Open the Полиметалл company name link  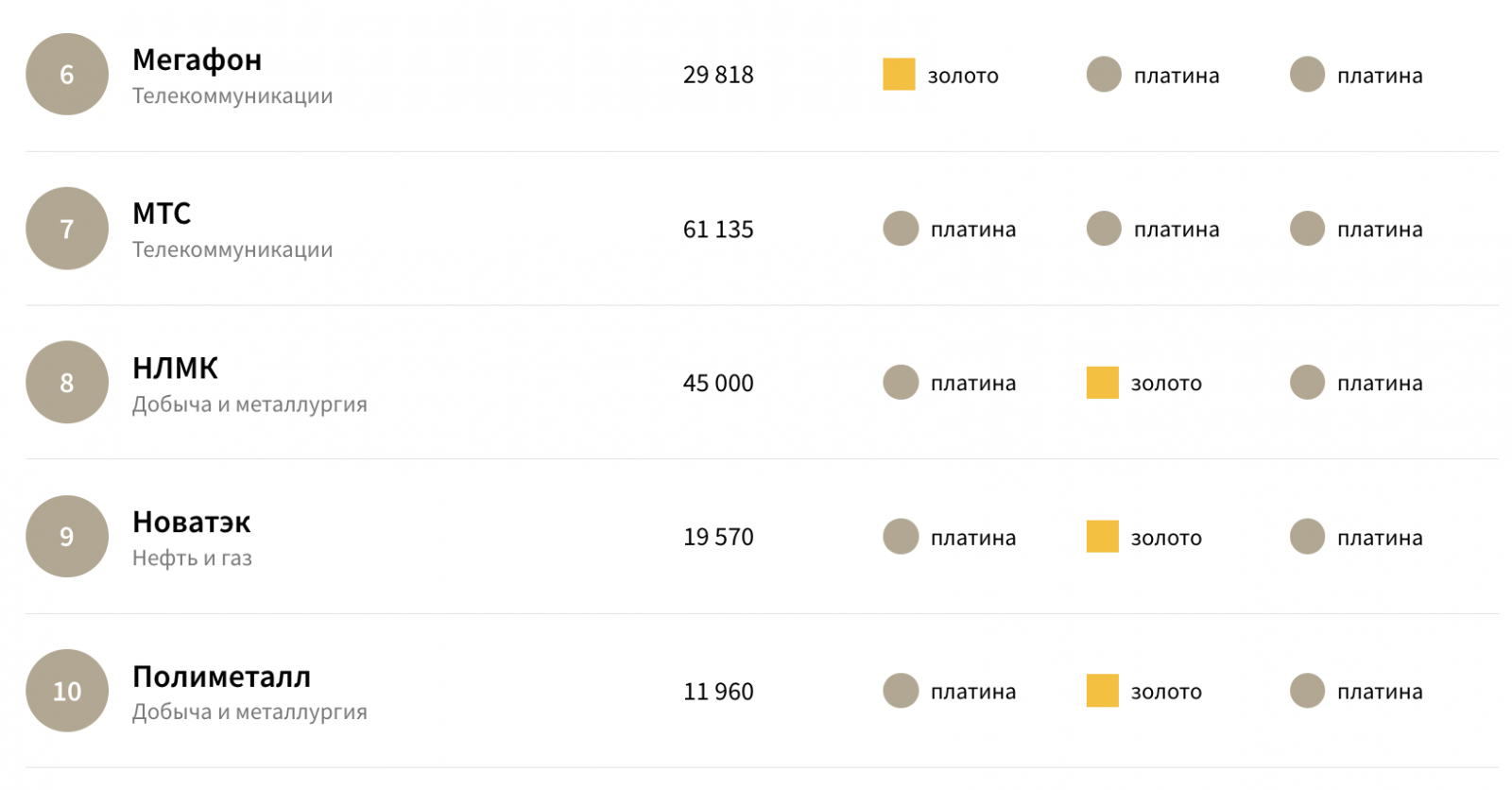(221, 677)
